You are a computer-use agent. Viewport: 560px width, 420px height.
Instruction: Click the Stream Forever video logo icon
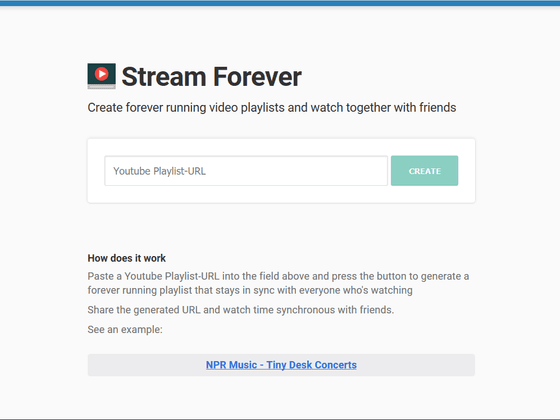pos(101,76)
